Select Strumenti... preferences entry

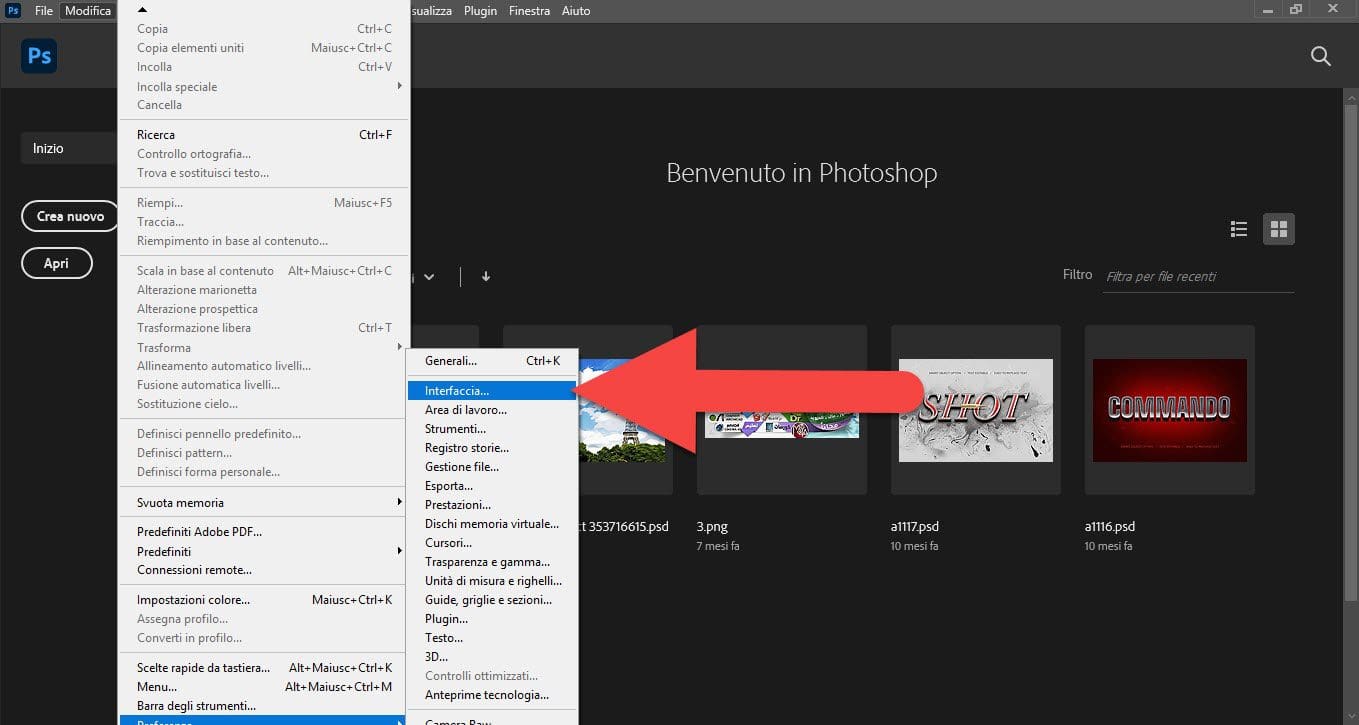[492, 429]
